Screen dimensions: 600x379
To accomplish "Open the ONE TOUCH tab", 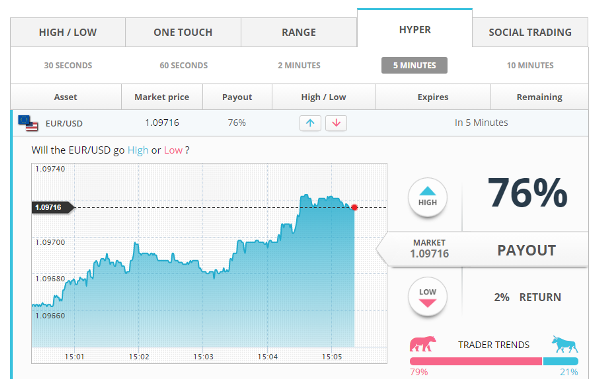I will click(183, 32).
